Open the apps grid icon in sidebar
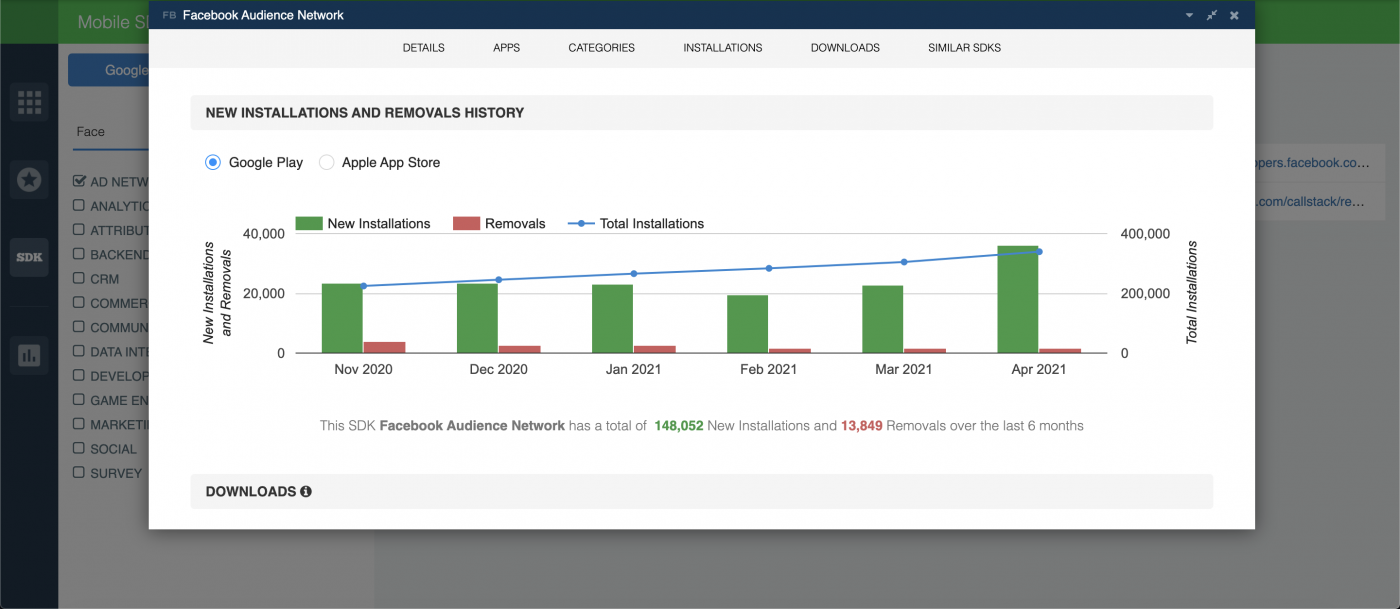The width and height of the screenshot is (1400, 609). pos(29,102)
